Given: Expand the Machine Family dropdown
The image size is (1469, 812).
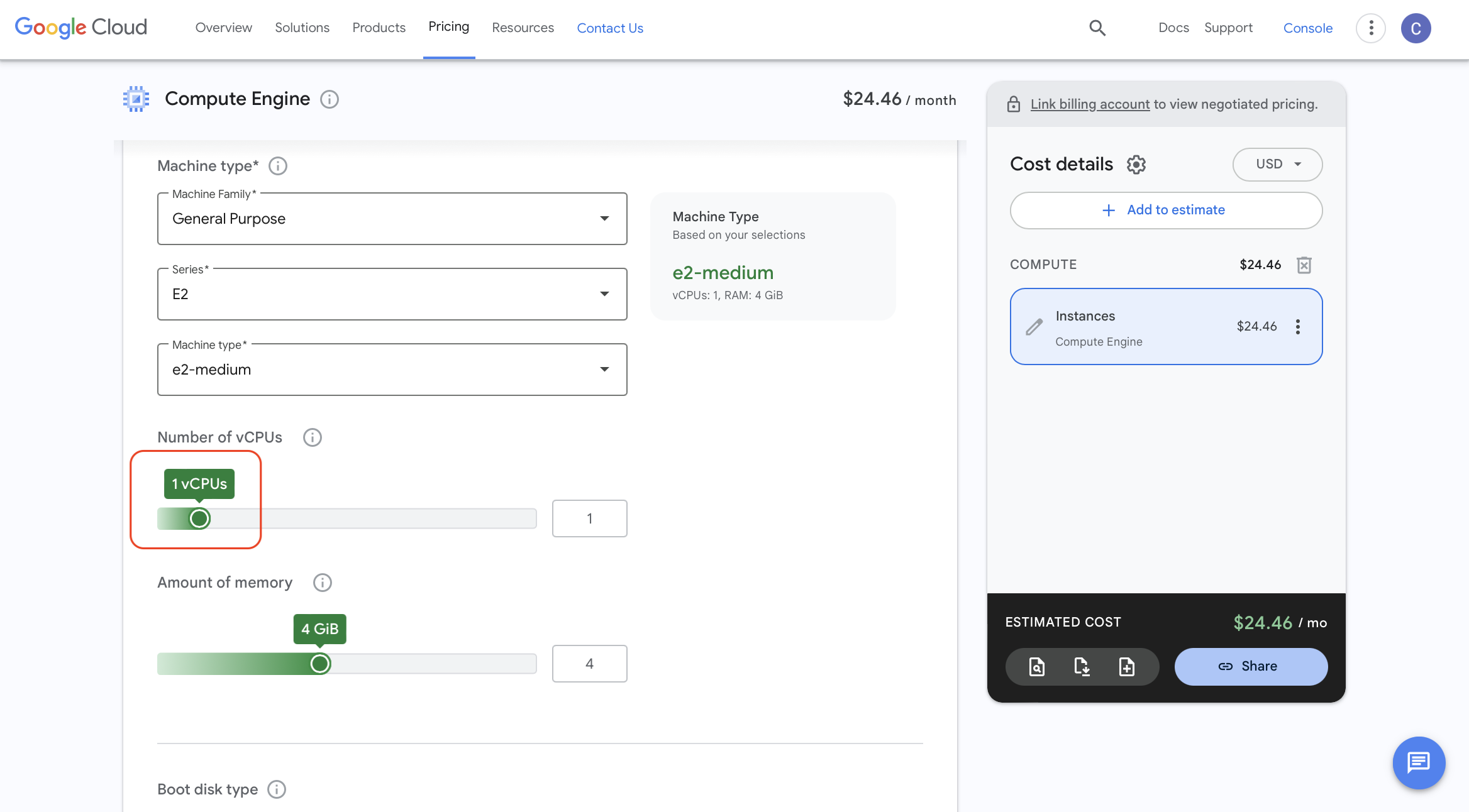Looking at the screenshot, I should pyautogui.click(x=392, y=219).
